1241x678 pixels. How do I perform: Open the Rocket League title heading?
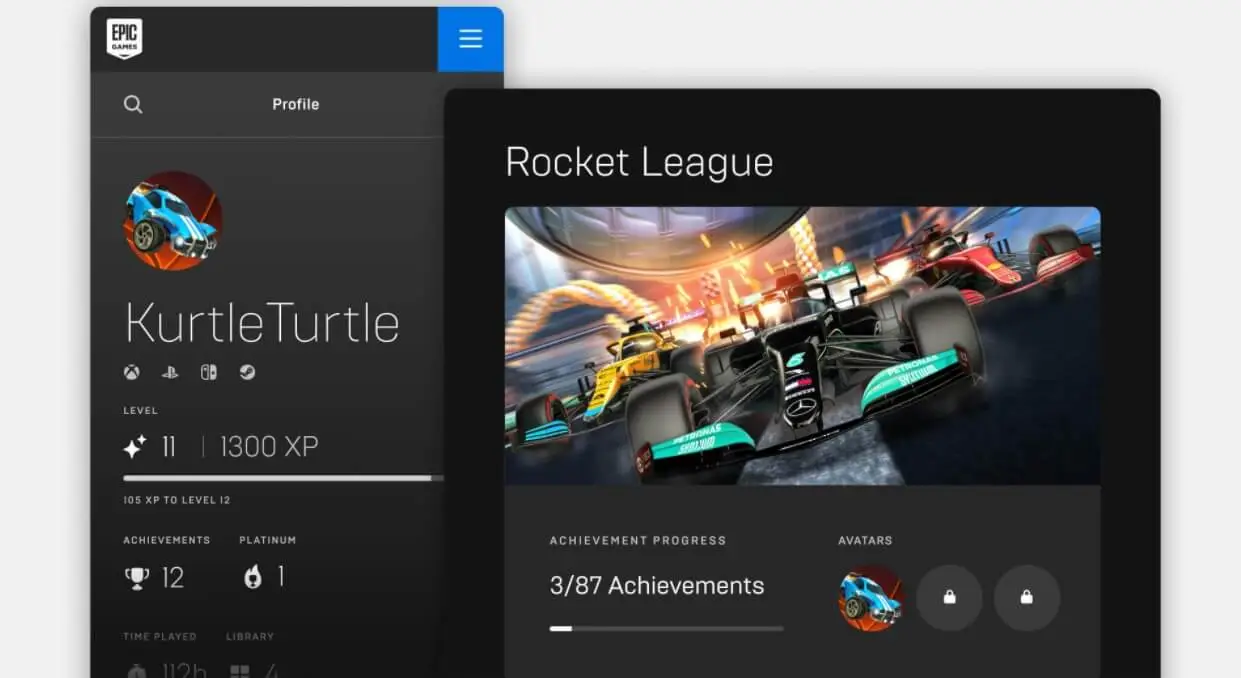pyautogui.click(x=639, y=162)
